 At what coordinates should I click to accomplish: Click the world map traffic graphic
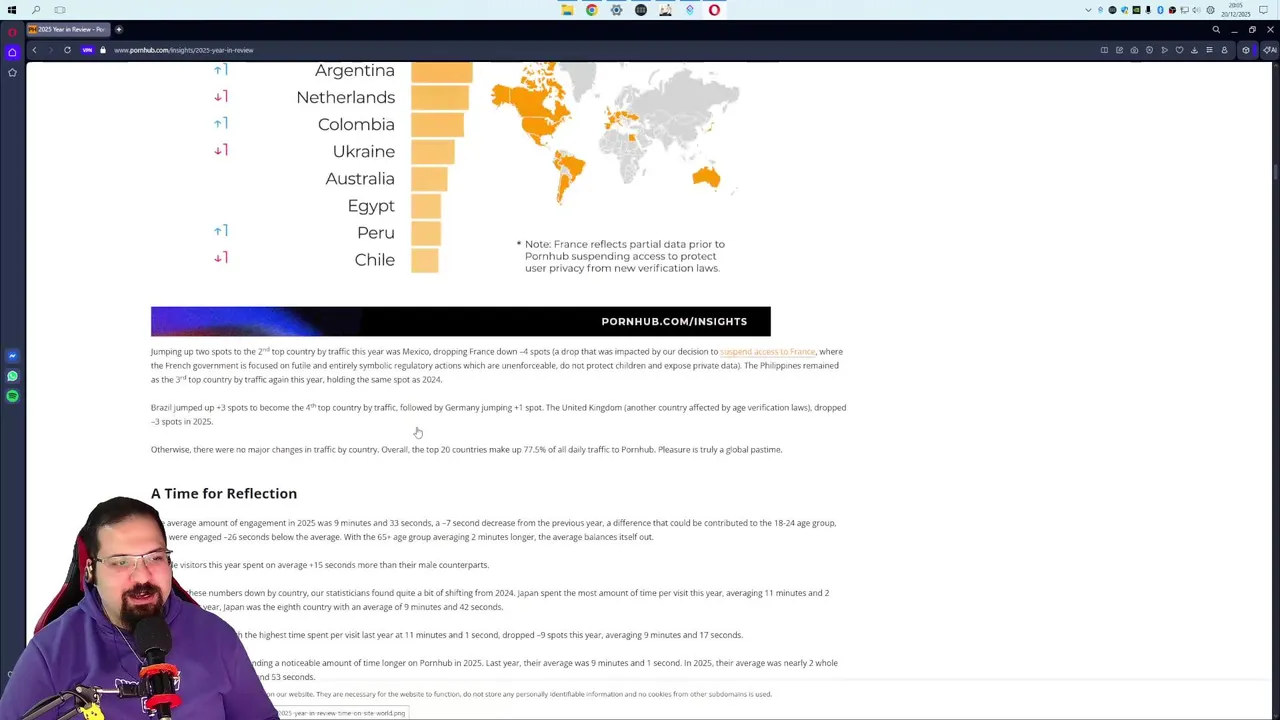click(615, 135)
